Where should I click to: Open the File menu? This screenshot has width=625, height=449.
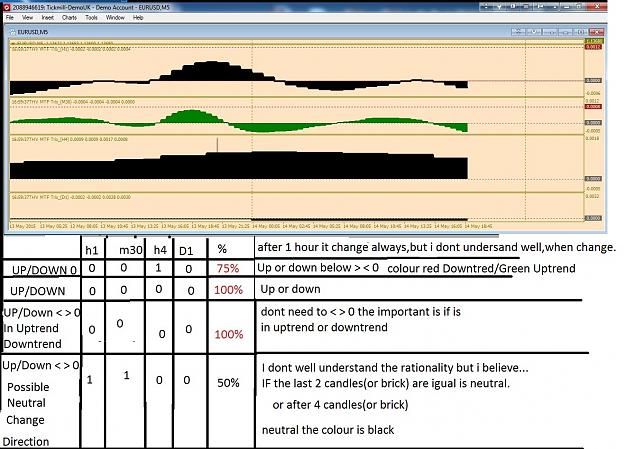click(10, 18)
